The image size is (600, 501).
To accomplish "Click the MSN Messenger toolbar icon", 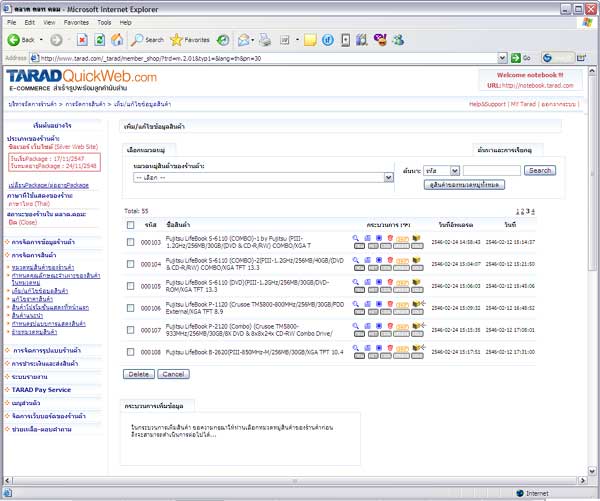I will [398, 40].
